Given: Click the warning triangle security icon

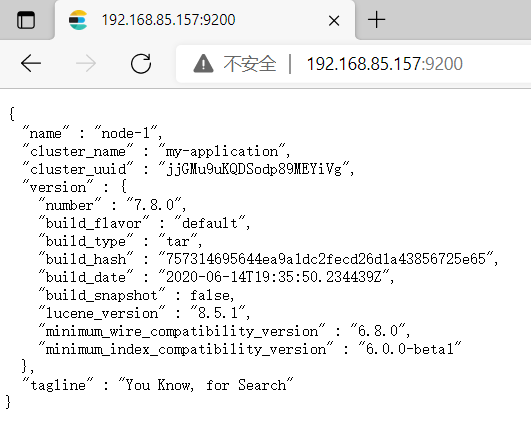Looking at the screenshot, I should [203, 63].
